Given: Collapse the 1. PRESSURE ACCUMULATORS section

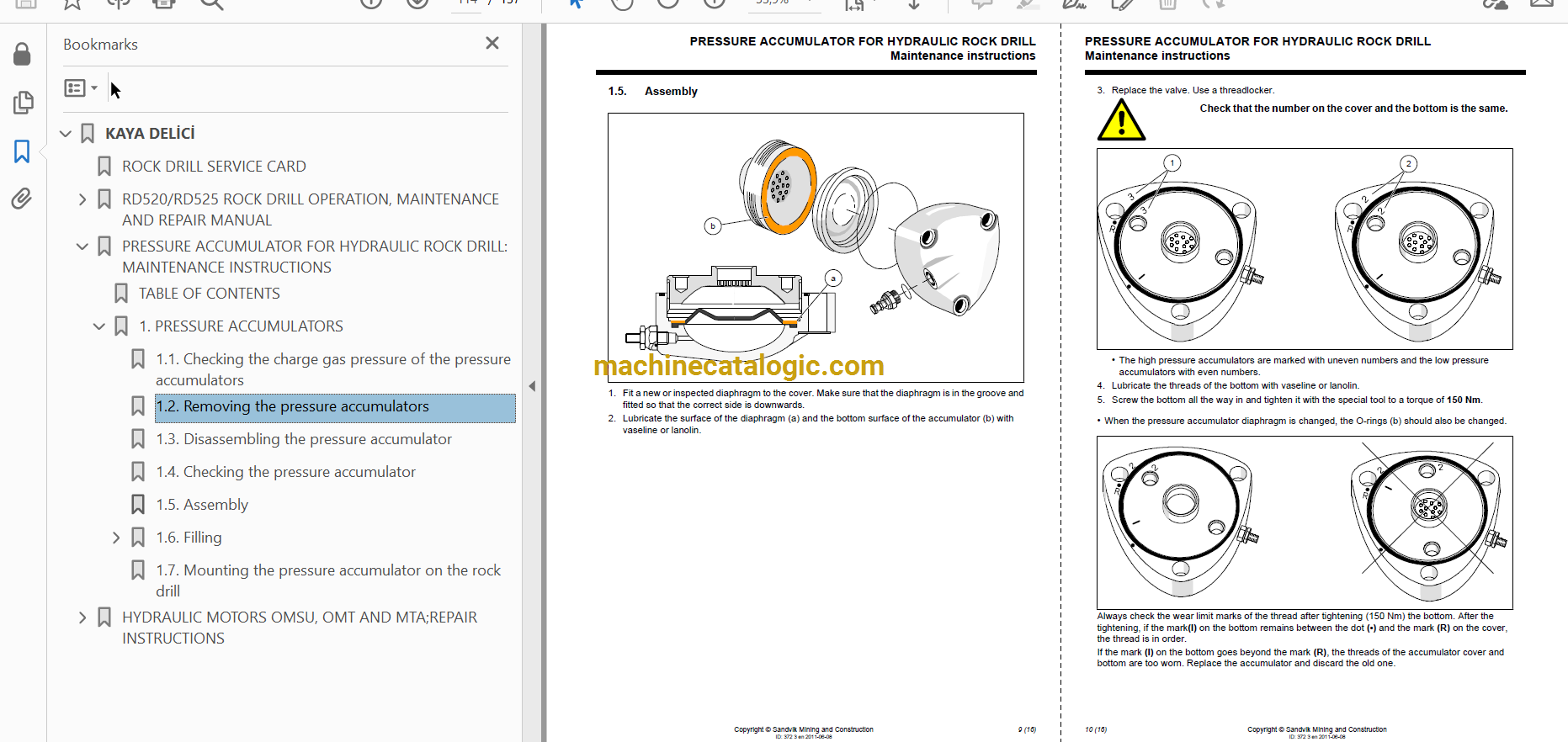Looking at the screenshot, I should [x=99, y=326].
